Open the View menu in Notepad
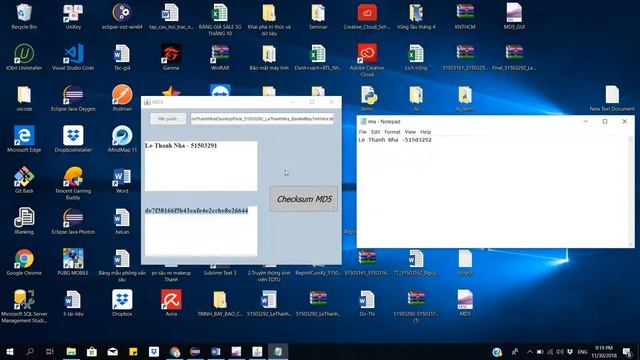The image size is (640, 360). (x=410, y=132)
